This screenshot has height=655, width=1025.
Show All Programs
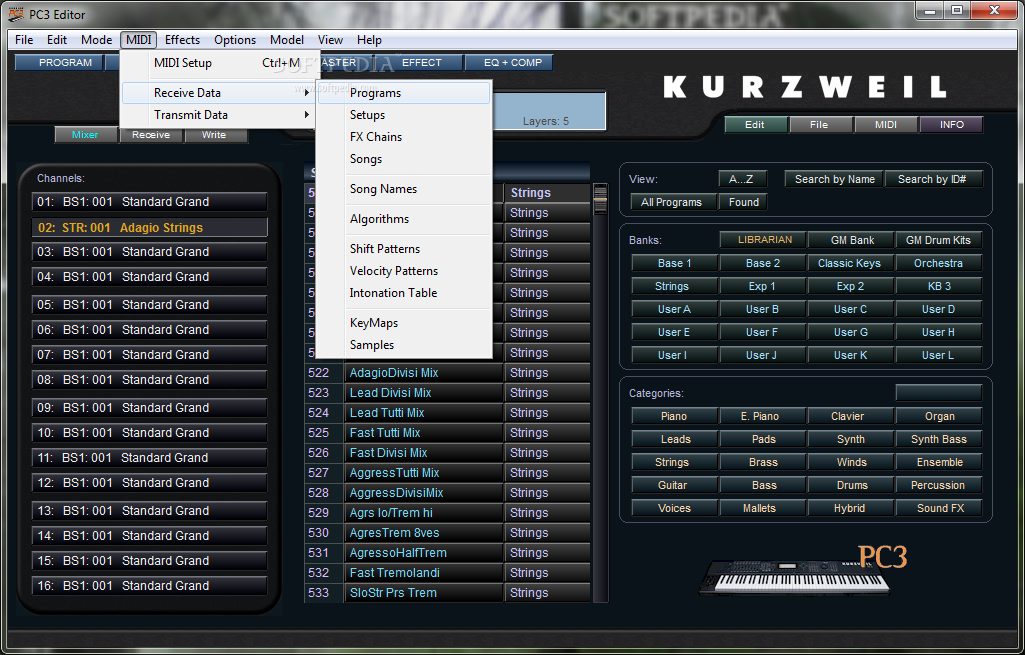click(x=671, y=202)
